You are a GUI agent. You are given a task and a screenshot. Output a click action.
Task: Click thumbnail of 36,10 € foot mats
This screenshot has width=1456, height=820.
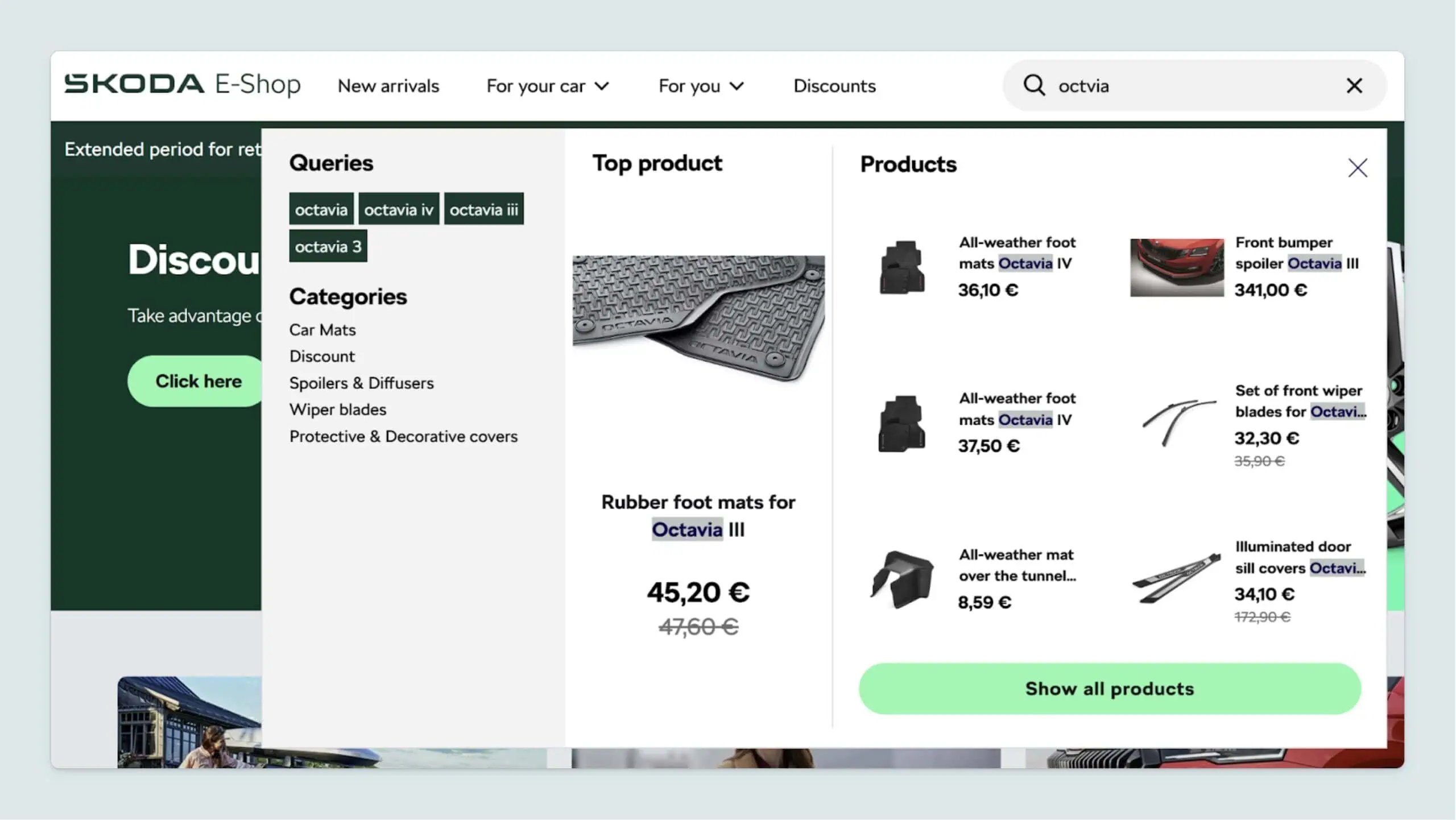pyautogui.click(x=901, y=267)
